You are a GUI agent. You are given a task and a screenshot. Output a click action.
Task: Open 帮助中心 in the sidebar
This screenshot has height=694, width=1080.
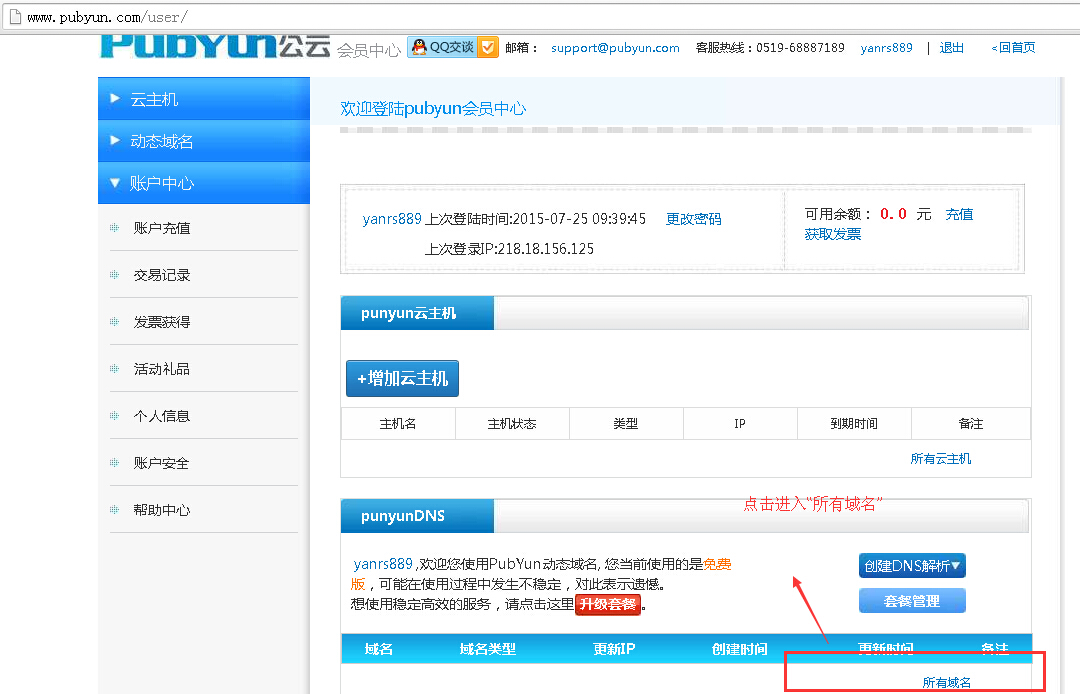162,509
